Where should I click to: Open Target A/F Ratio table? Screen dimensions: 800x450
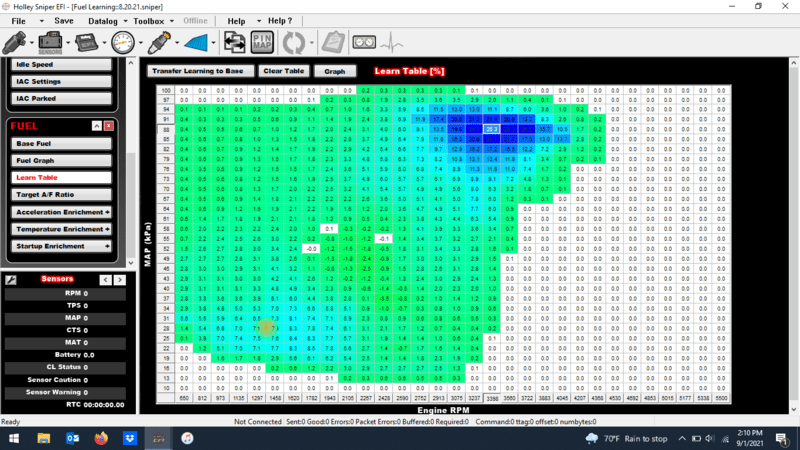click(61, 194)
